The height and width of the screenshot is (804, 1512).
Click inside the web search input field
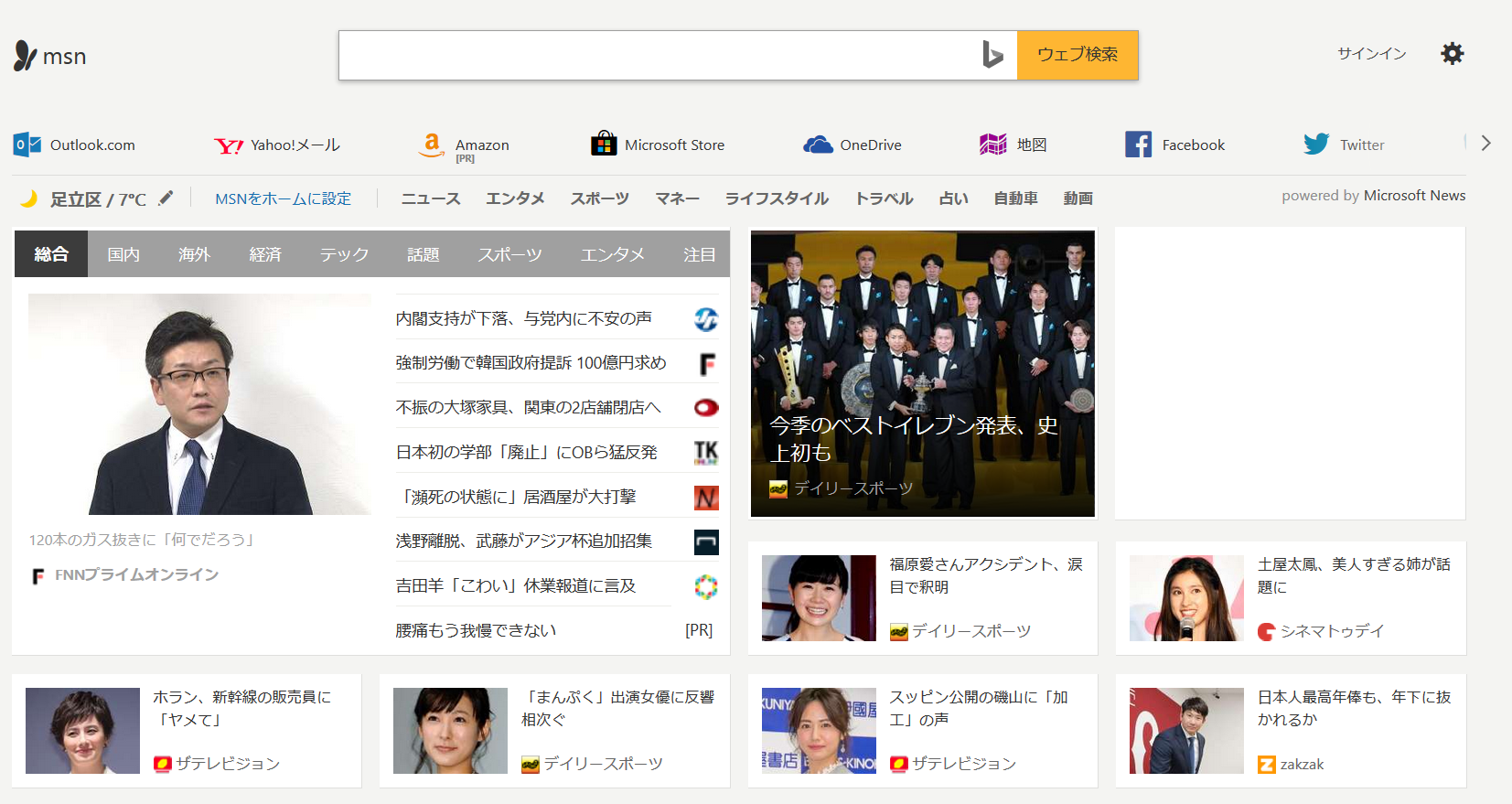(x=659, y=56)
